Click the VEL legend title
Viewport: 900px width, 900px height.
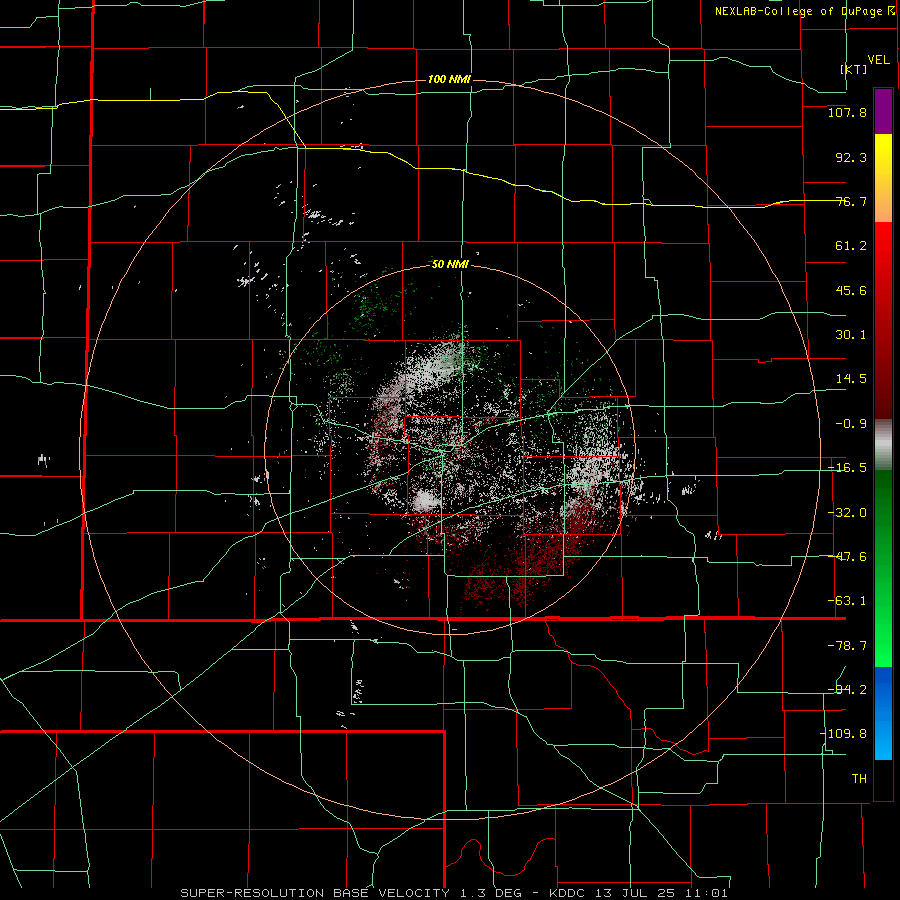click(x=878, y=59)
